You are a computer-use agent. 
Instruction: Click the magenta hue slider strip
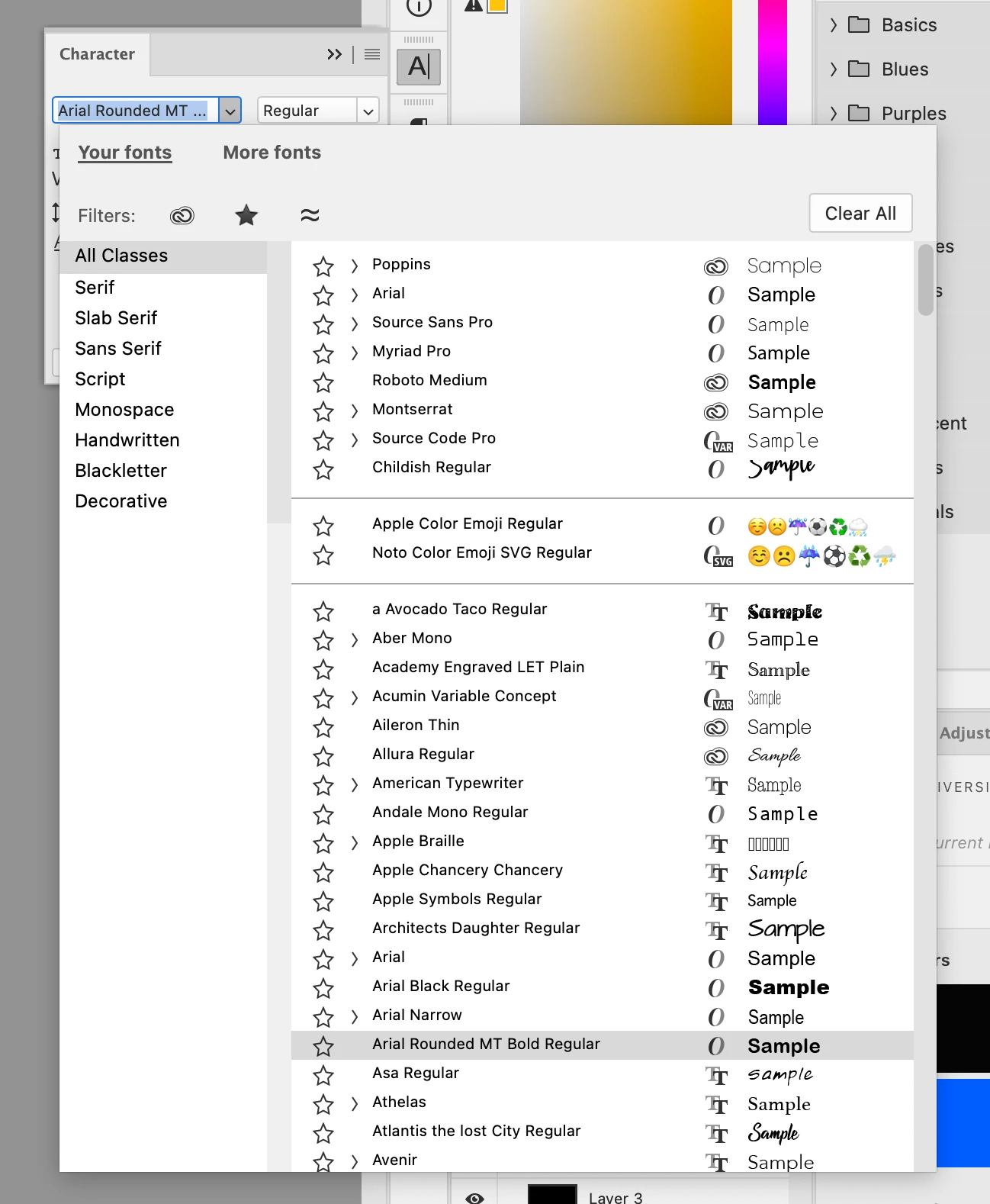(772, 61)
